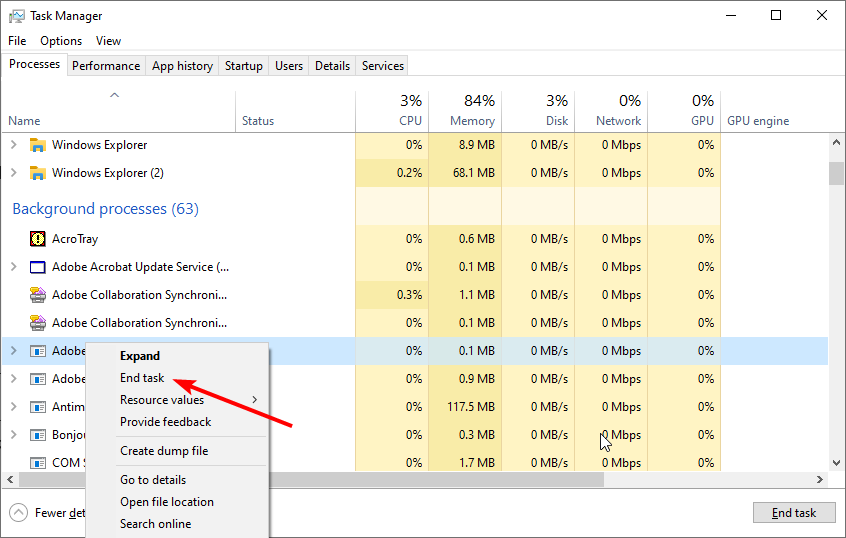The image size is (846, 538).
Task: Click the vertical scrollbar thumb
Action: 836,173
